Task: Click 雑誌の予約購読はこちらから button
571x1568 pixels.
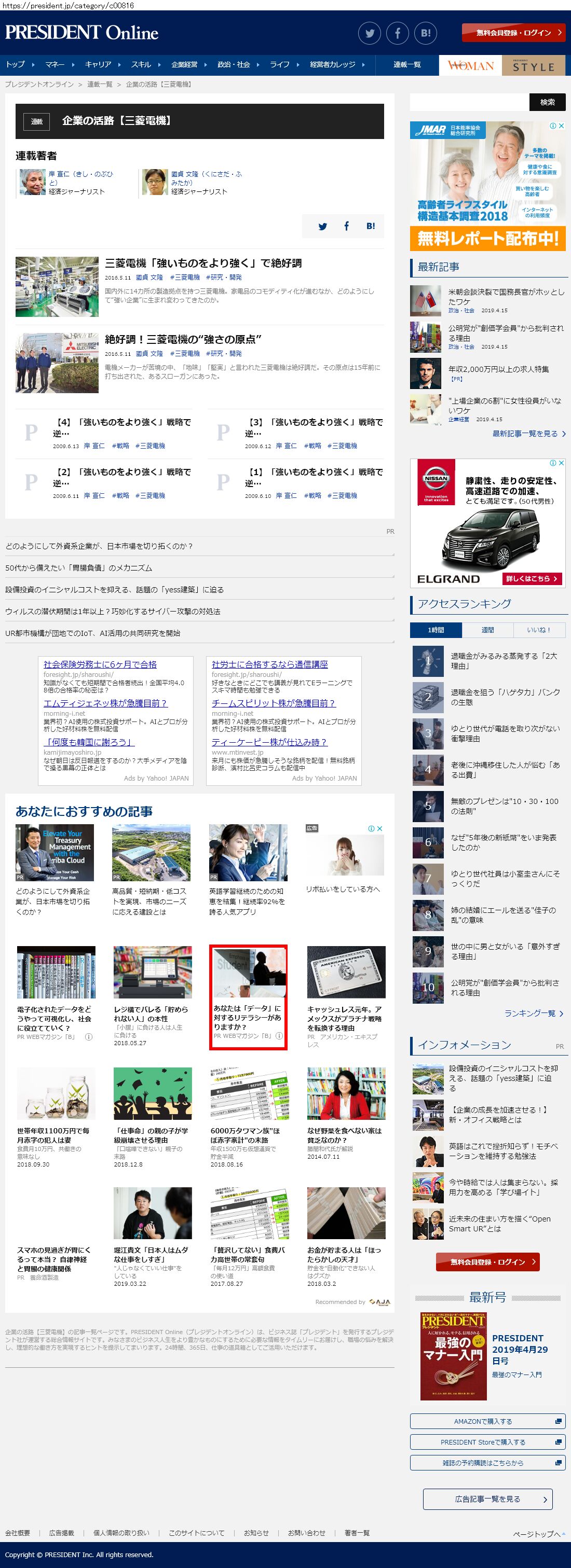Action: click(487, 1463)
